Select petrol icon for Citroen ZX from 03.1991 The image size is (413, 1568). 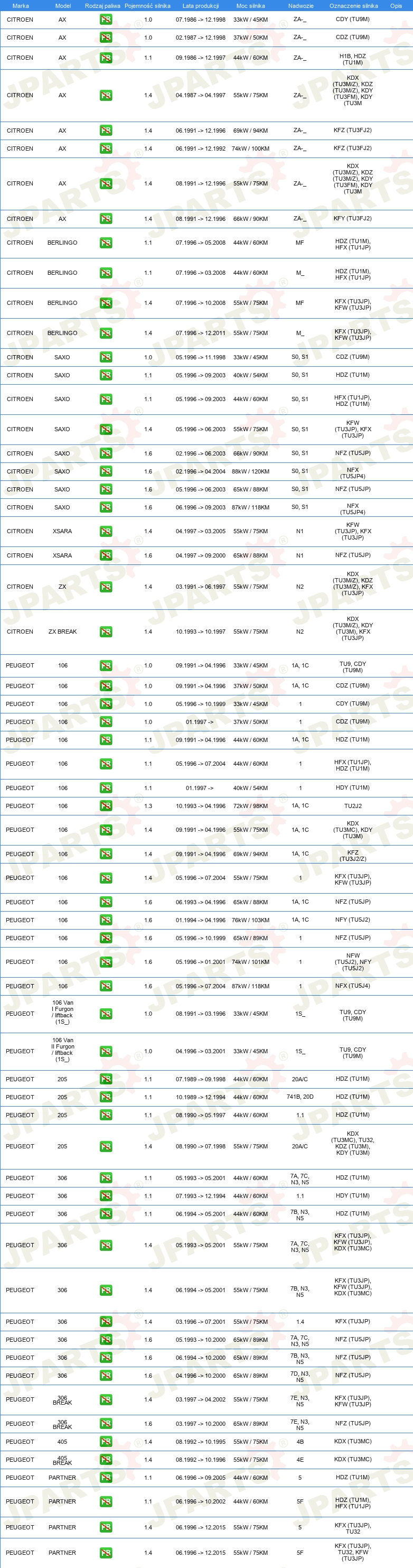(106, 587)
